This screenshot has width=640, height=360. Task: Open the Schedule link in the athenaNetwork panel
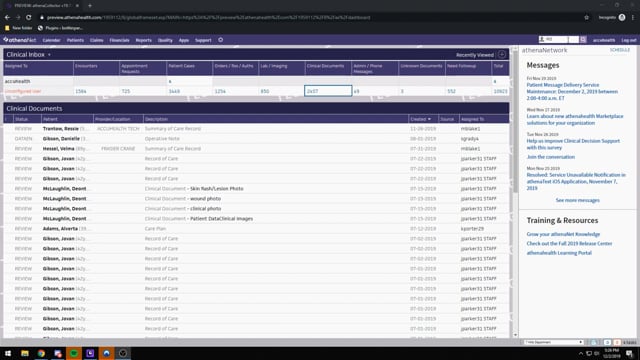(620, 50)
